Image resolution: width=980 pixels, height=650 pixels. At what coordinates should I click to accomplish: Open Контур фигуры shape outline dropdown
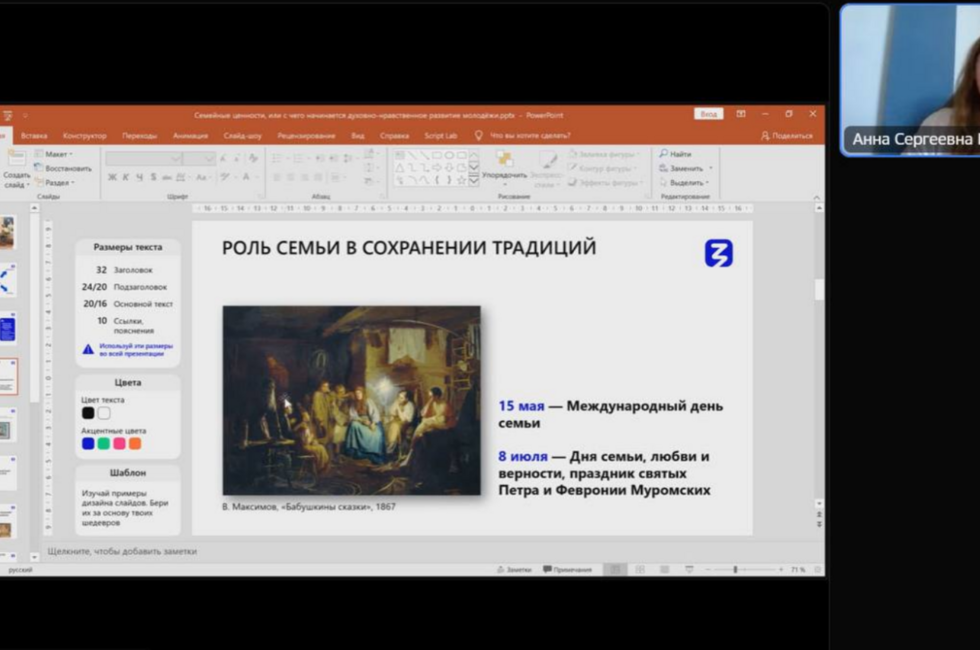(604, 168)
